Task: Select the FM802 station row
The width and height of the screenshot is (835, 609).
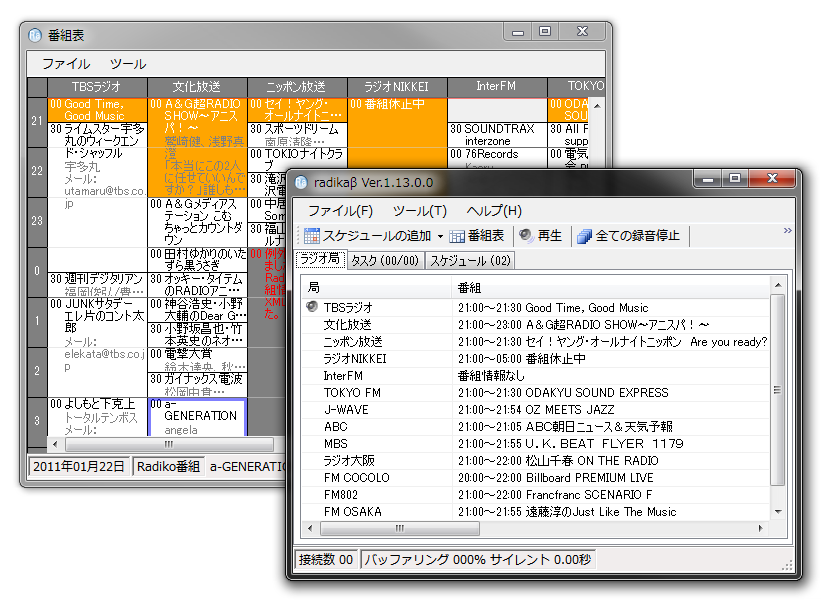Action: point(536,495)
